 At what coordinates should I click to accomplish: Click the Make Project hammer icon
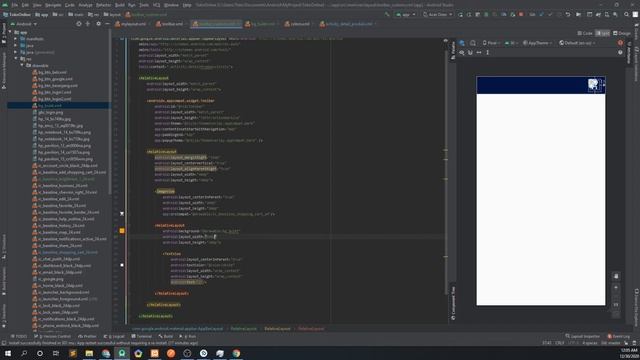pyautogui.click(x=387, y=14)
